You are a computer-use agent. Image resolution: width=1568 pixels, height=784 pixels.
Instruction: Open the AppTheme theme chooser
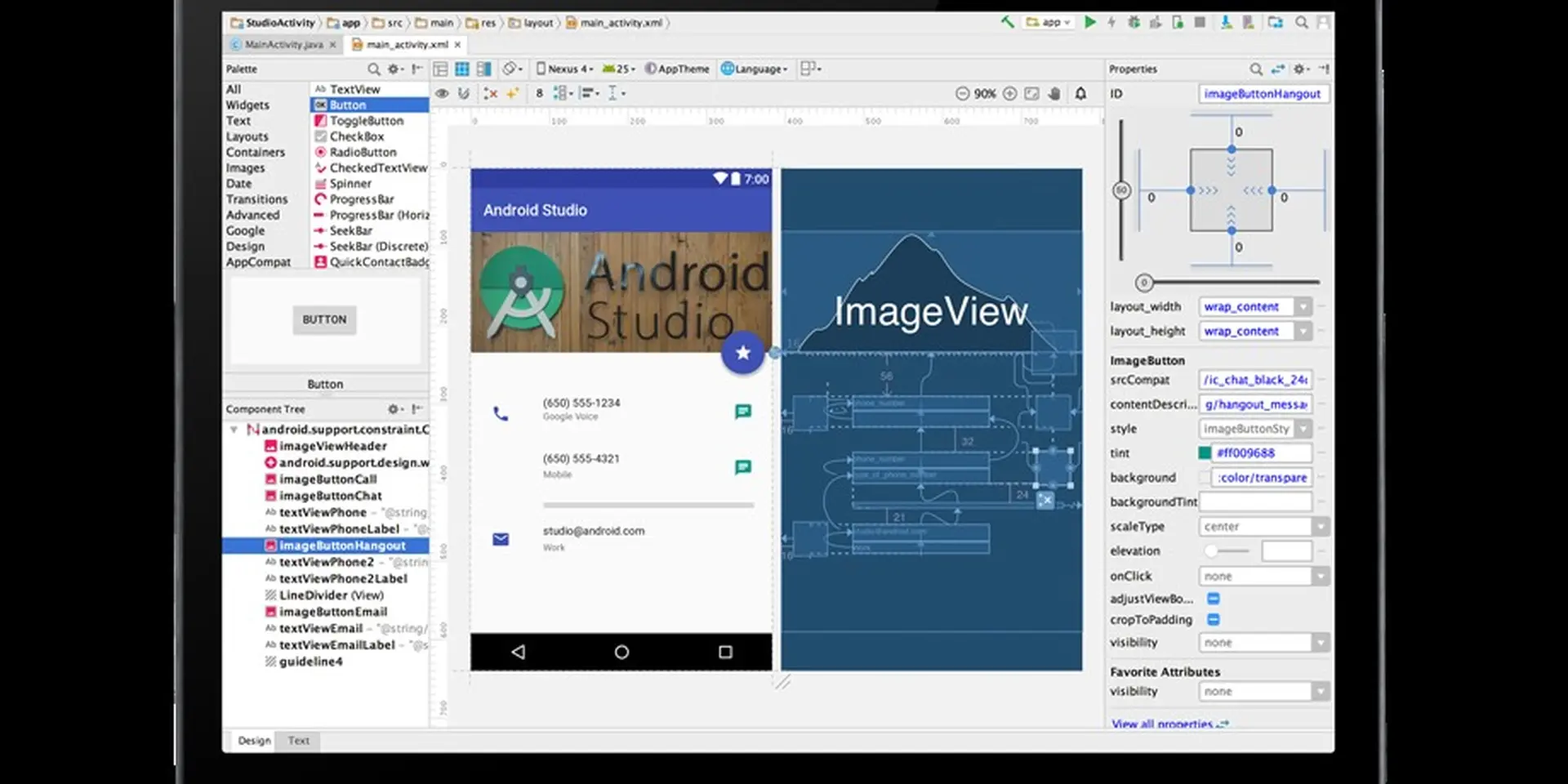pyautogui.click(x=678, y=69)
